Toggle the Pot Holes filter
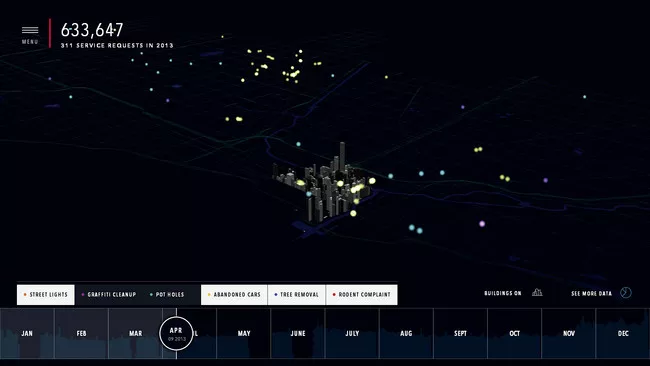 (167, 295)
